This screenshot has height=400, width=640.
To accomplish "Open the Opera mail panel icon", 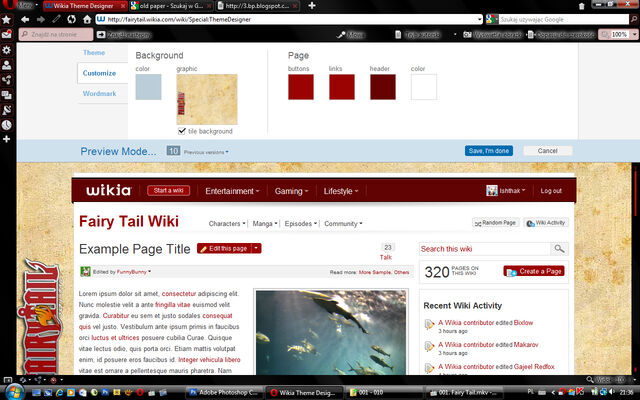I will pyautogui.click(x=7, y=35).
